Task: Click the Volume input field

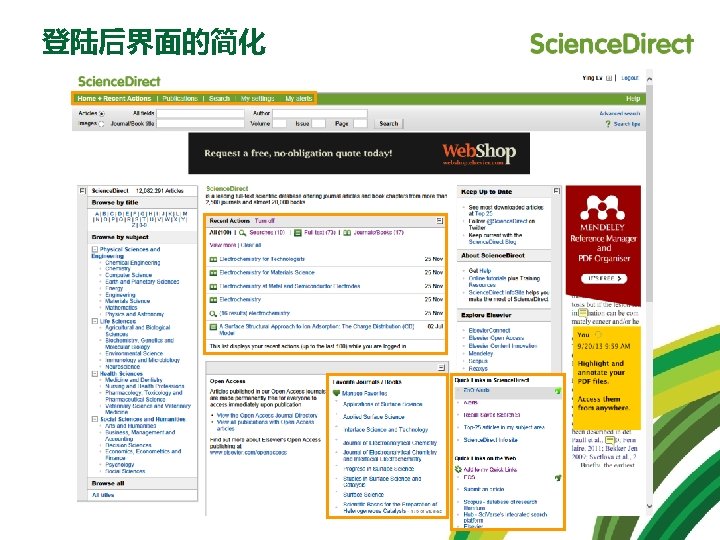Action: [x=279, y=124]
